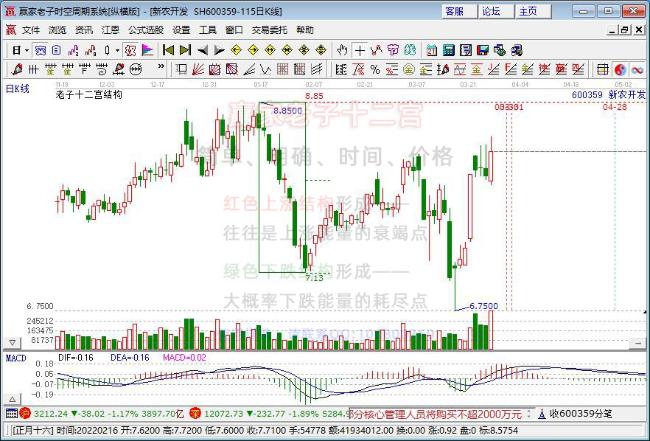Expand the period selector dropdown arrow

click(x=27, y=51)
